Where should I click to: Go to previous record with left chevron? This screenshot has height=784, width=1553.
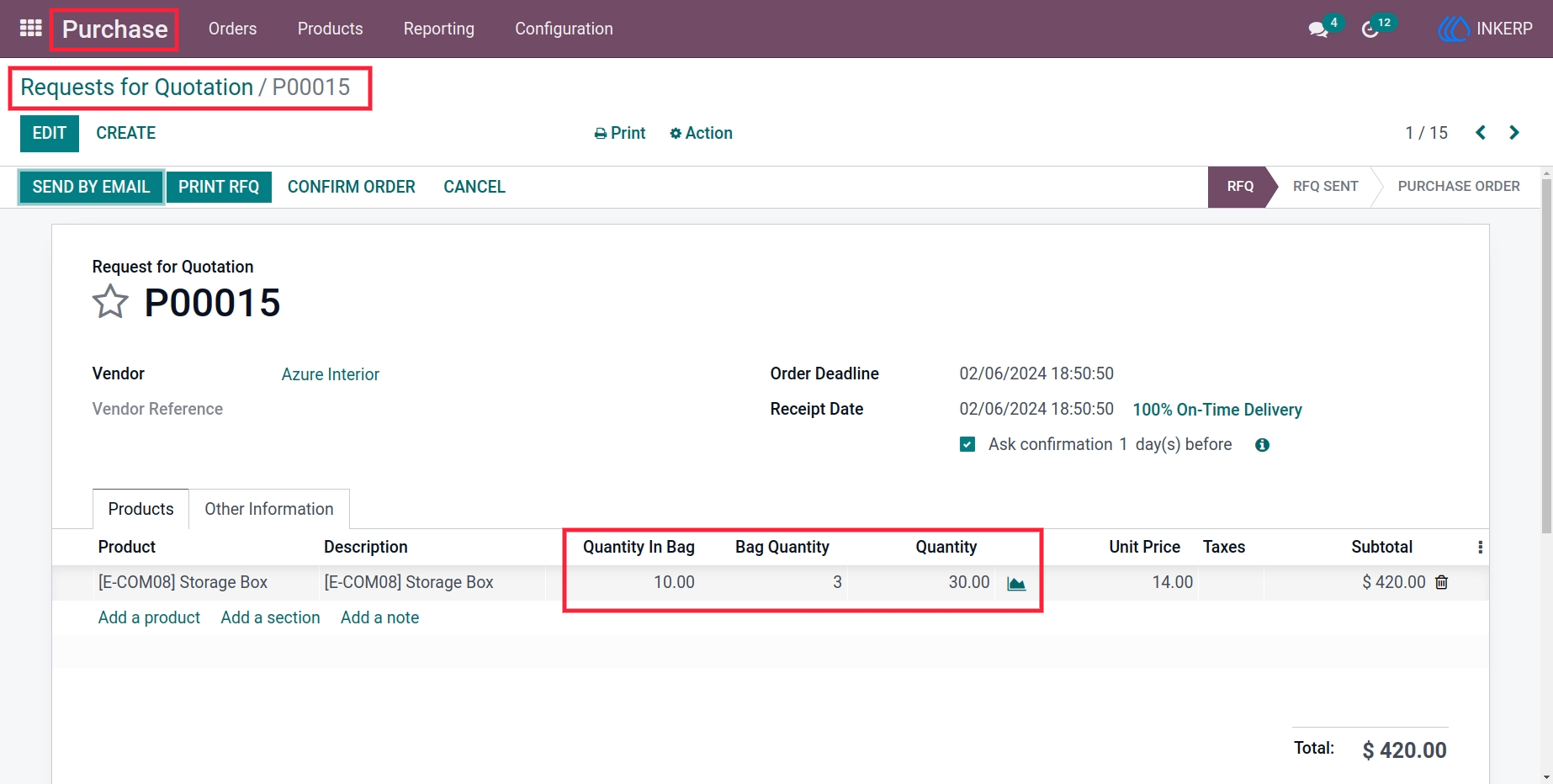tap(1481, 133)
